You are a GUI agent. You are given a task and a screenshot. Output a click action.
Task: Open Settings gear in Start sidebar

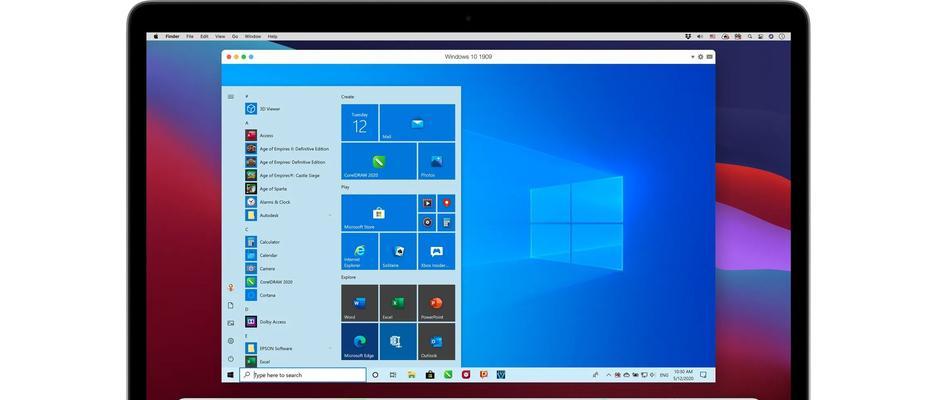(x=231, y=341)
